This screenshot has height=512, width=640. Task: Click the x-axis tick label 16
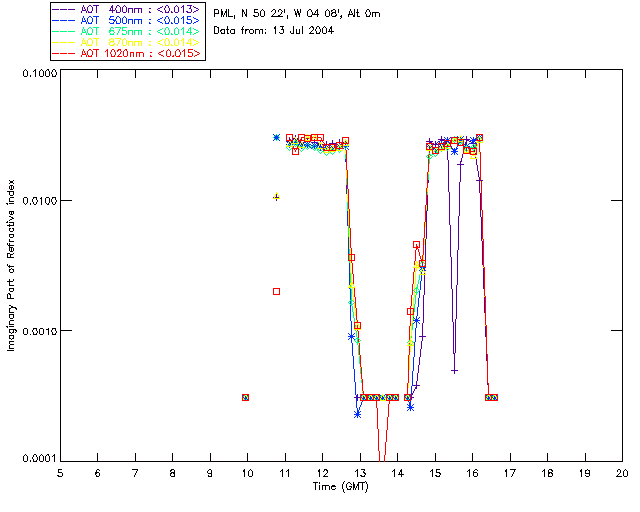pyautogui.click(x=473, y=473)
